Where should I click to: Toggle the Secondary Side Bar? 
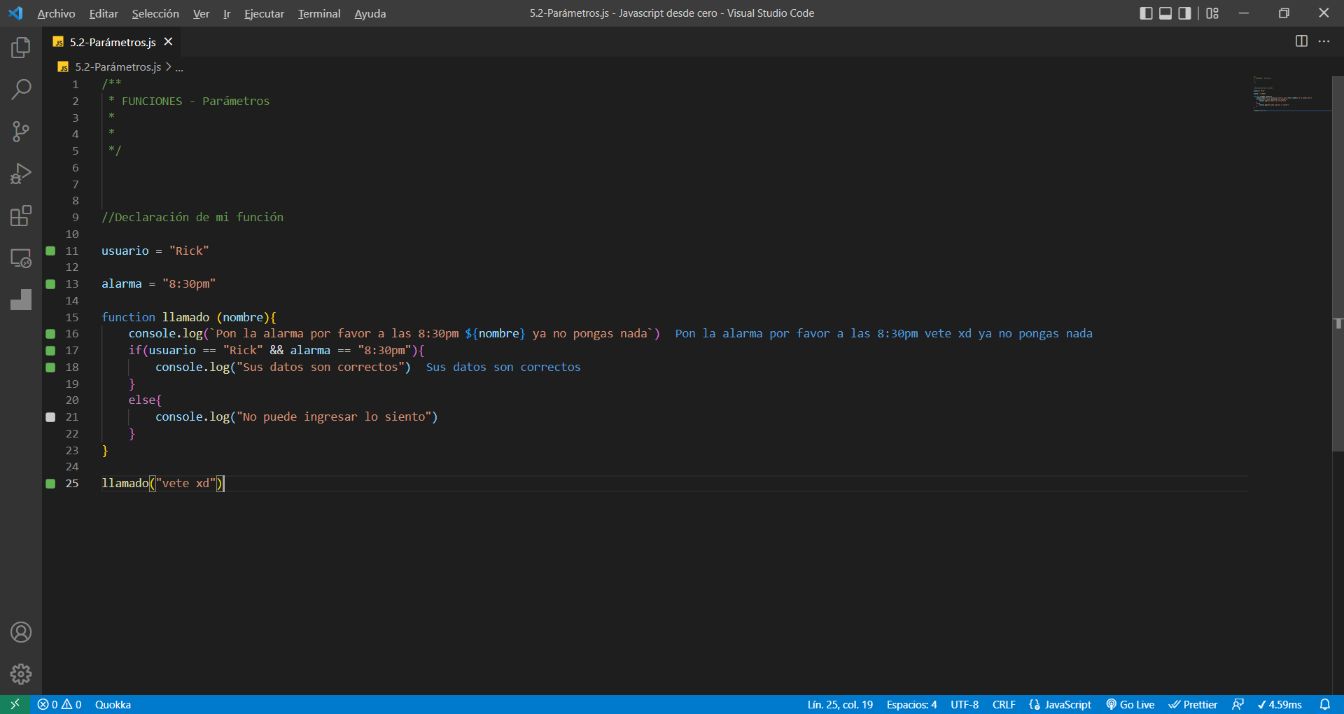(1183, 13)
